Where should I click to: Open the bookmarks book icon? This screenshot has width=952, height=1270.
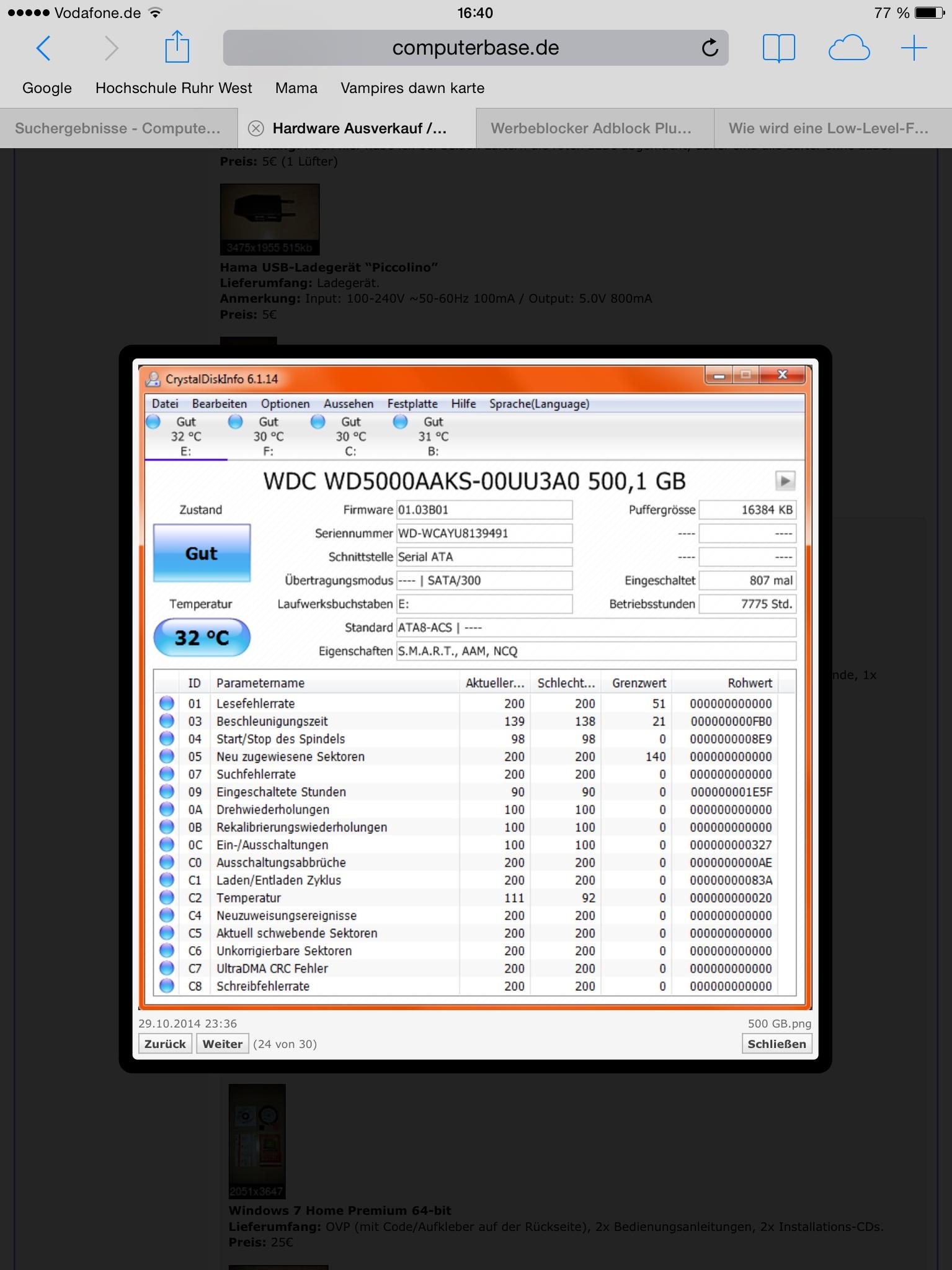(x=778, y=48)
